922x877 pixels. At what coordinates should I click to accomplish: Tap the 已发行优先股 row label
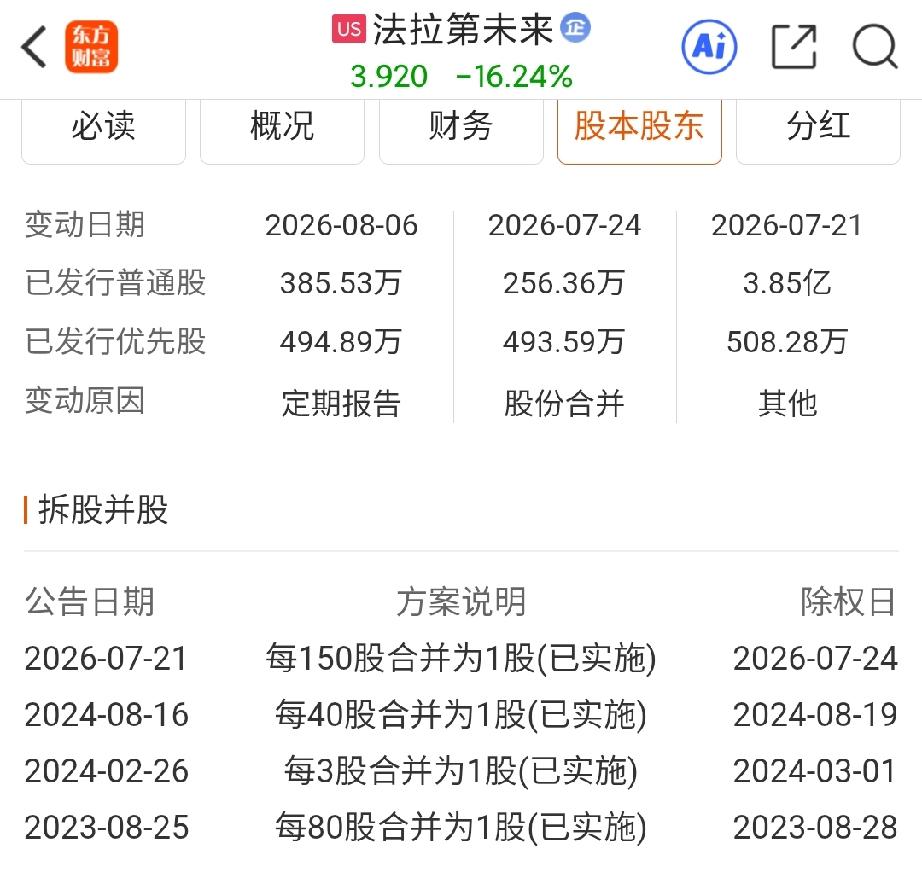[x=115, y=341]
